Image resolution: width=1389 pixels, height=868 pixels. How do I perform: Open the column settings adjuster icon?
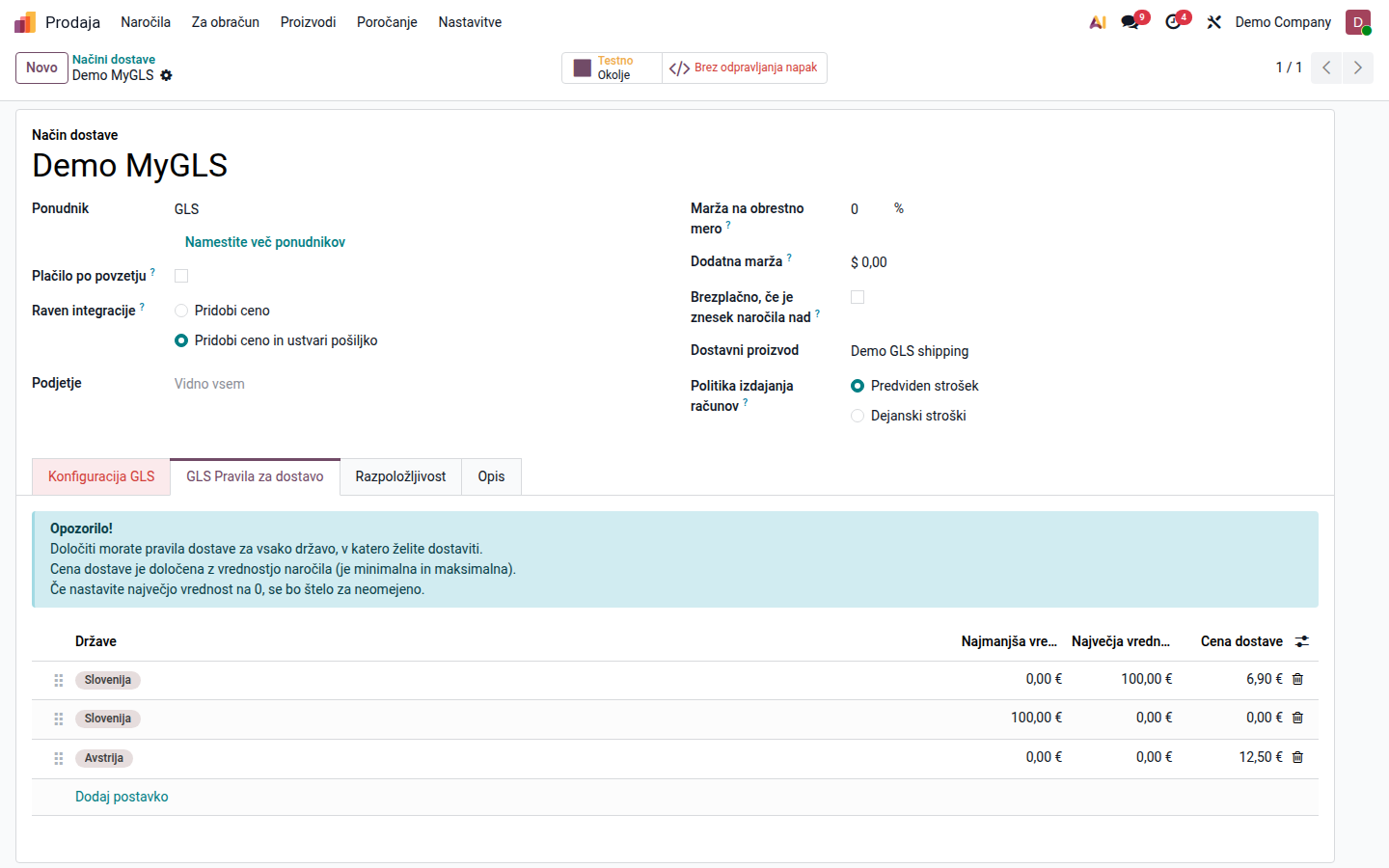point(1302,641)
